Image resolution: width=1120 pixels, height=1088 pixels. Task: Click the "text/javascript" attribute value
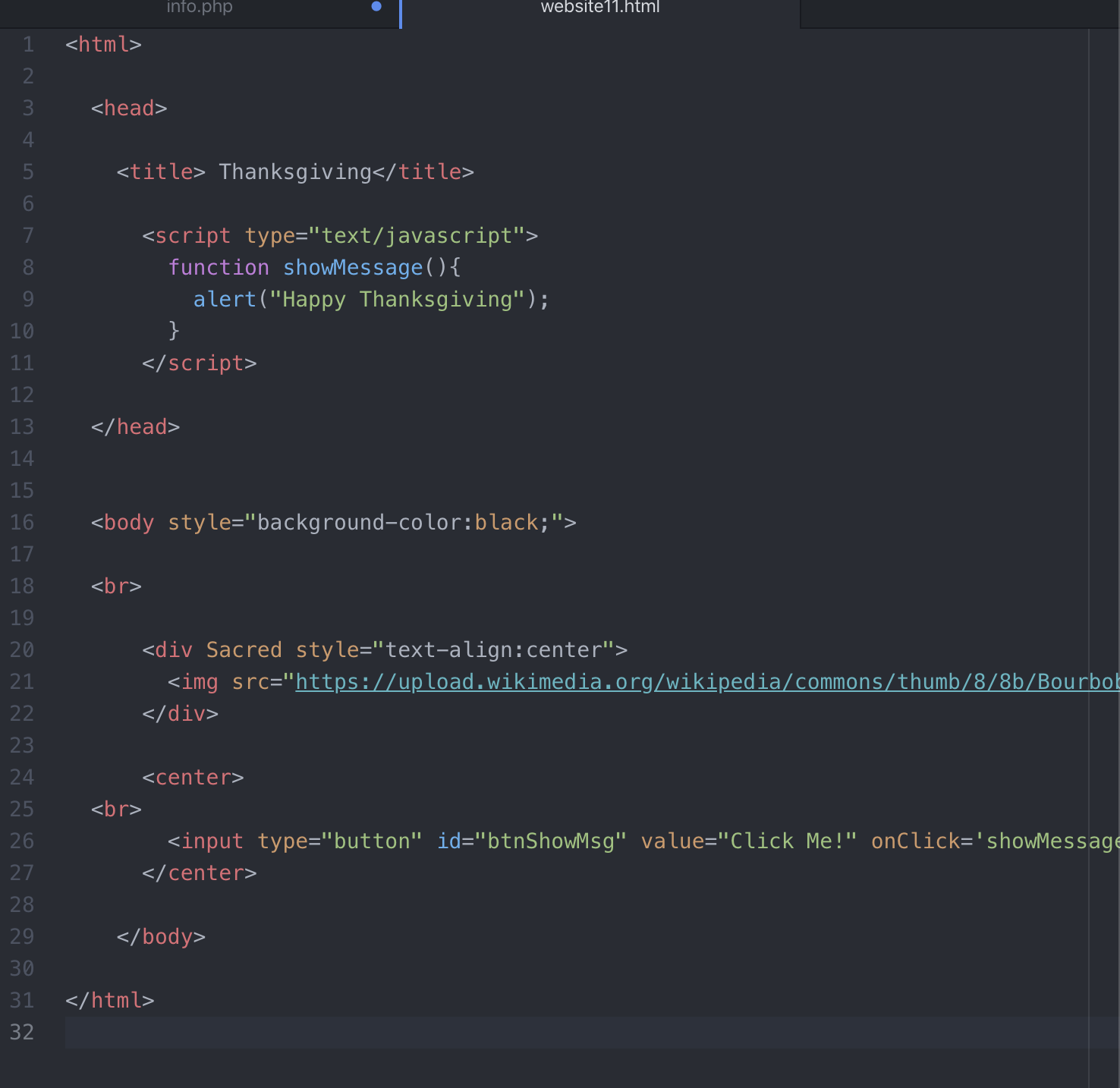417,236
